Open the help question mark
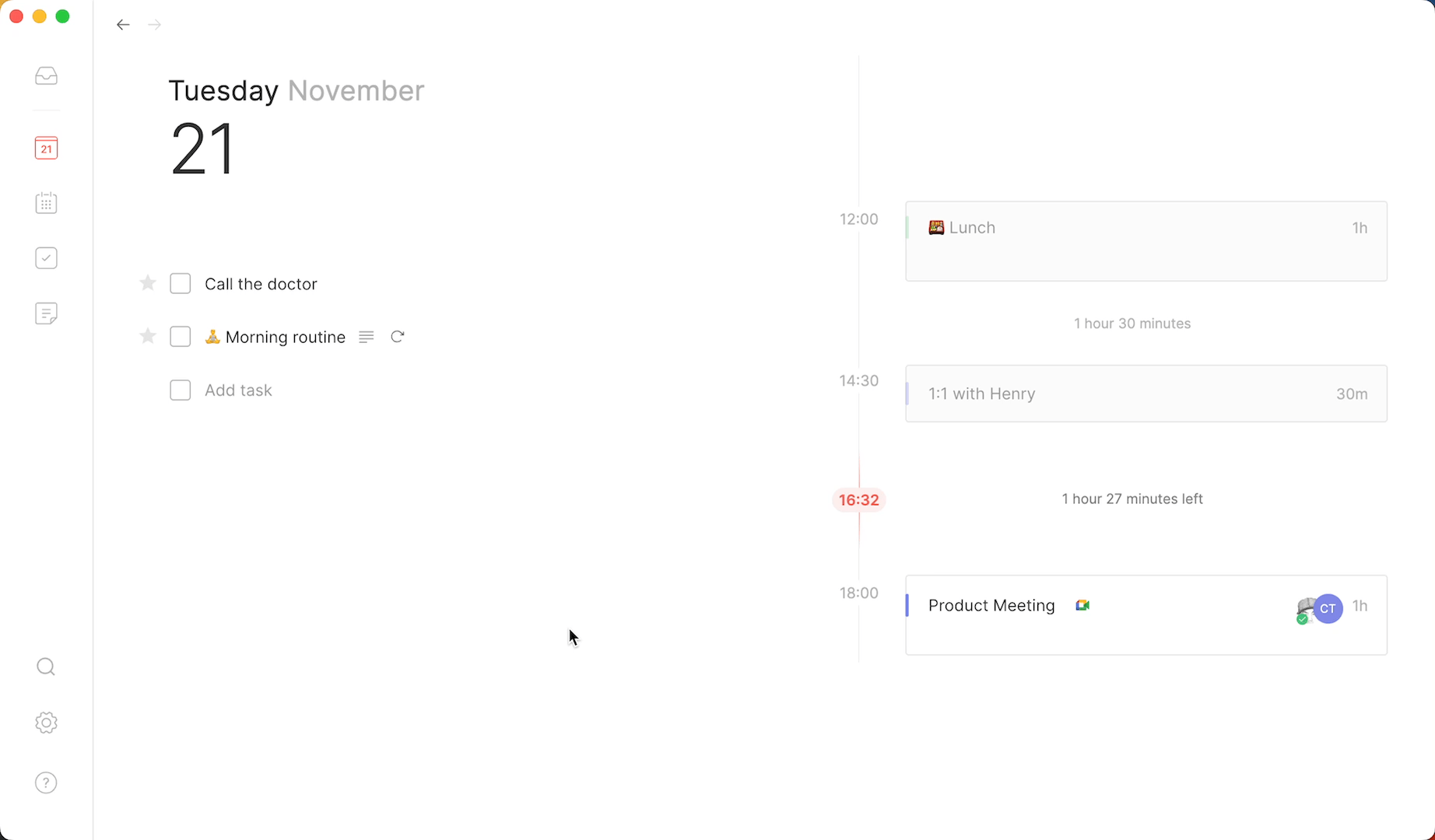1435x840 pixels. (x=46, y=782)
